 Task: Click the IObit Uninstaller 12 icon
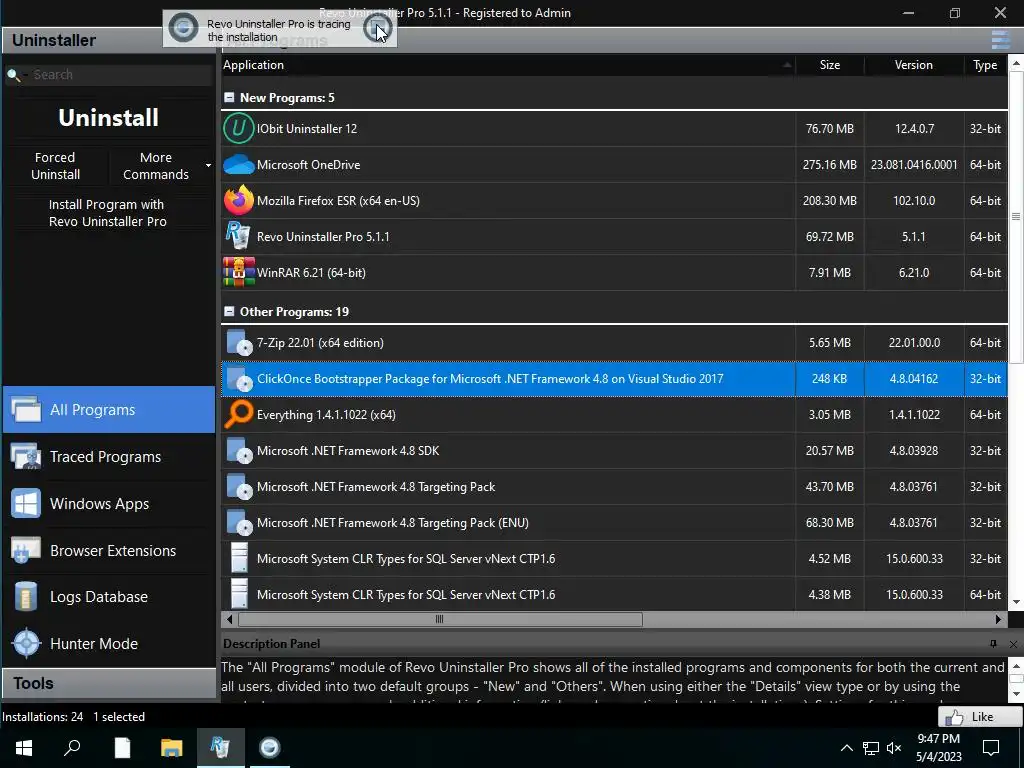point(238,128)
